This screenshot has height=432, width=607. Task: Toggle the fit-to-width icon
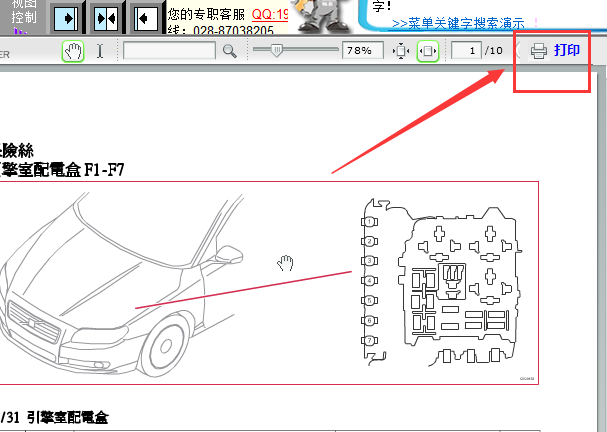tap(428, 51)
